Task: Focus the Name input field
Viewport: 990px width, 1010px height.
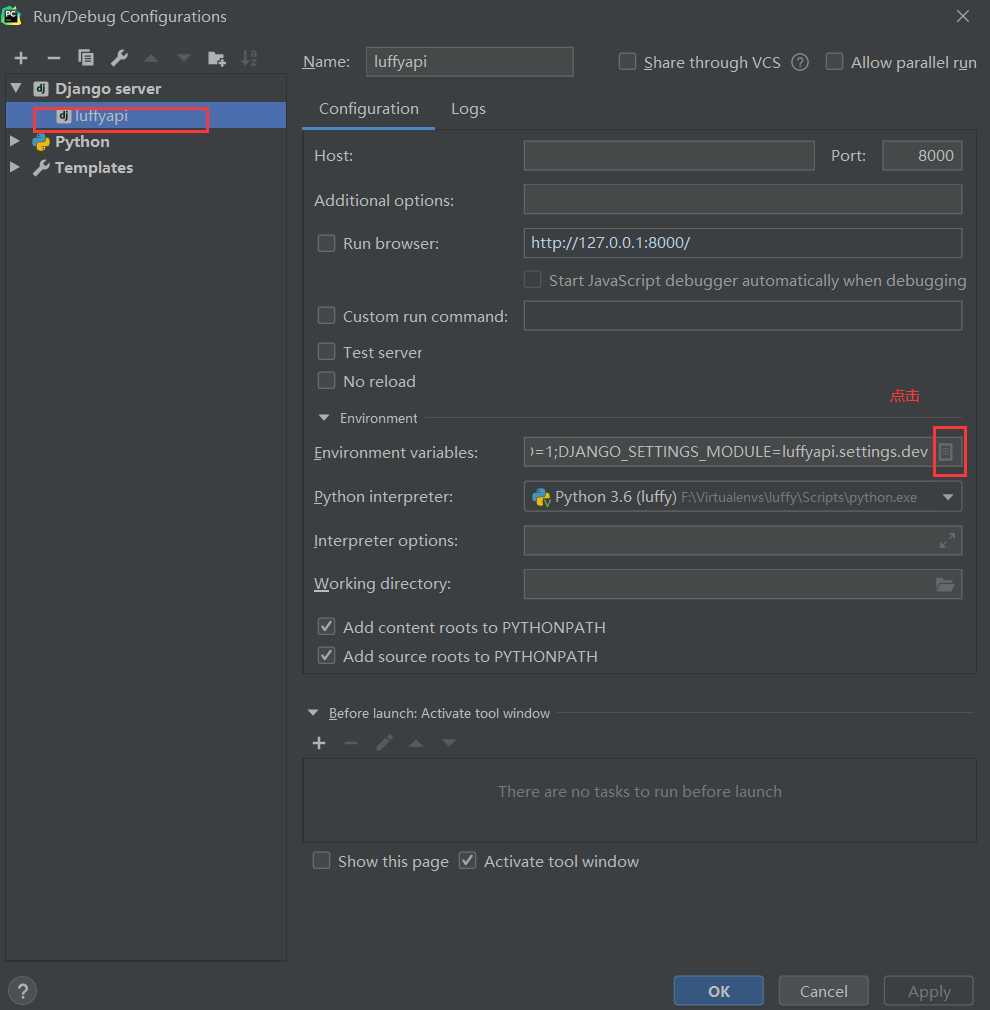Action: pyautogui.click(x=470, y=62)
